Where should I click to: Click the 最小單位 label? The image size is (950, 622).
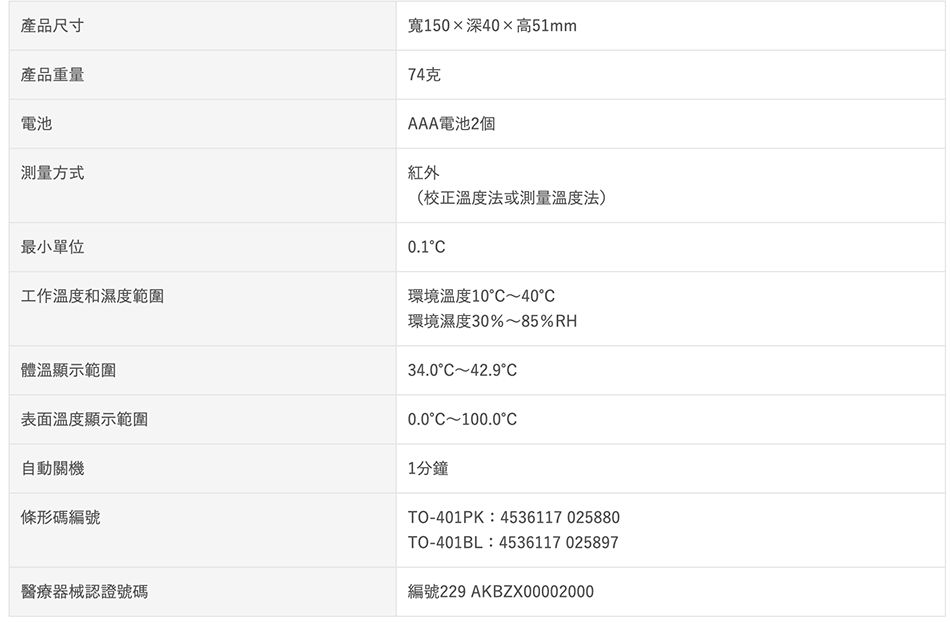(52, 246)
